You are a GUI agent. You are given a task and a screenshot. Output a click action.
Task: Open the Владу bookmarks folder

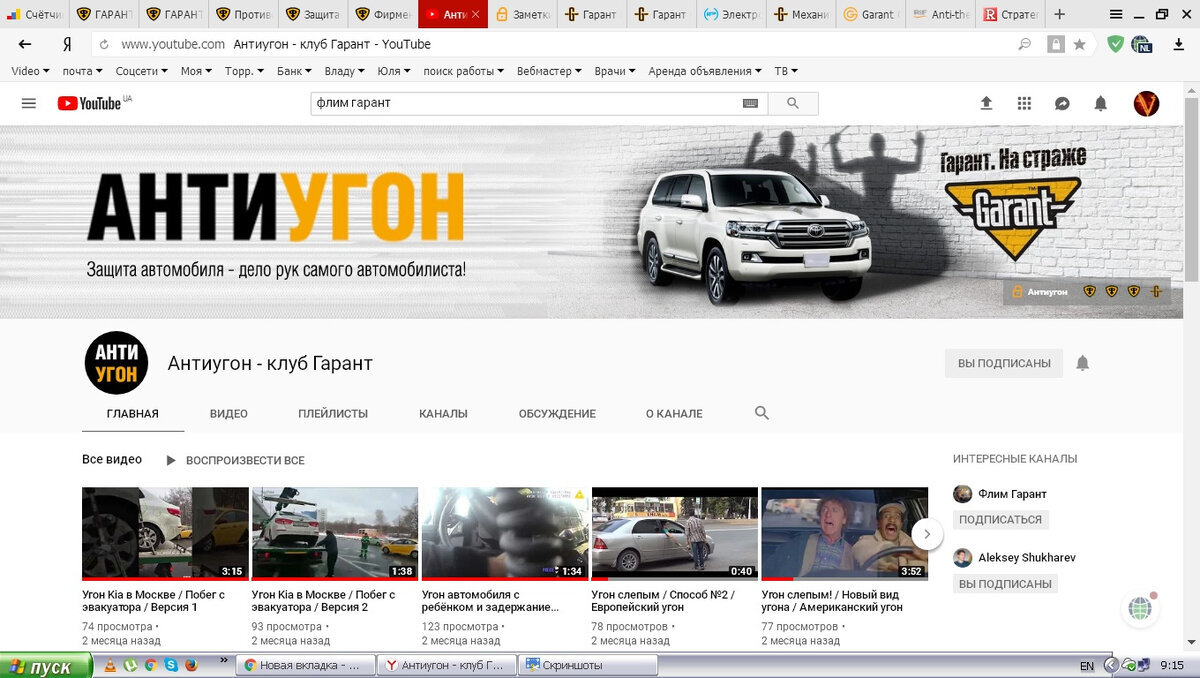pyautogui.click(x=345, y=71)
